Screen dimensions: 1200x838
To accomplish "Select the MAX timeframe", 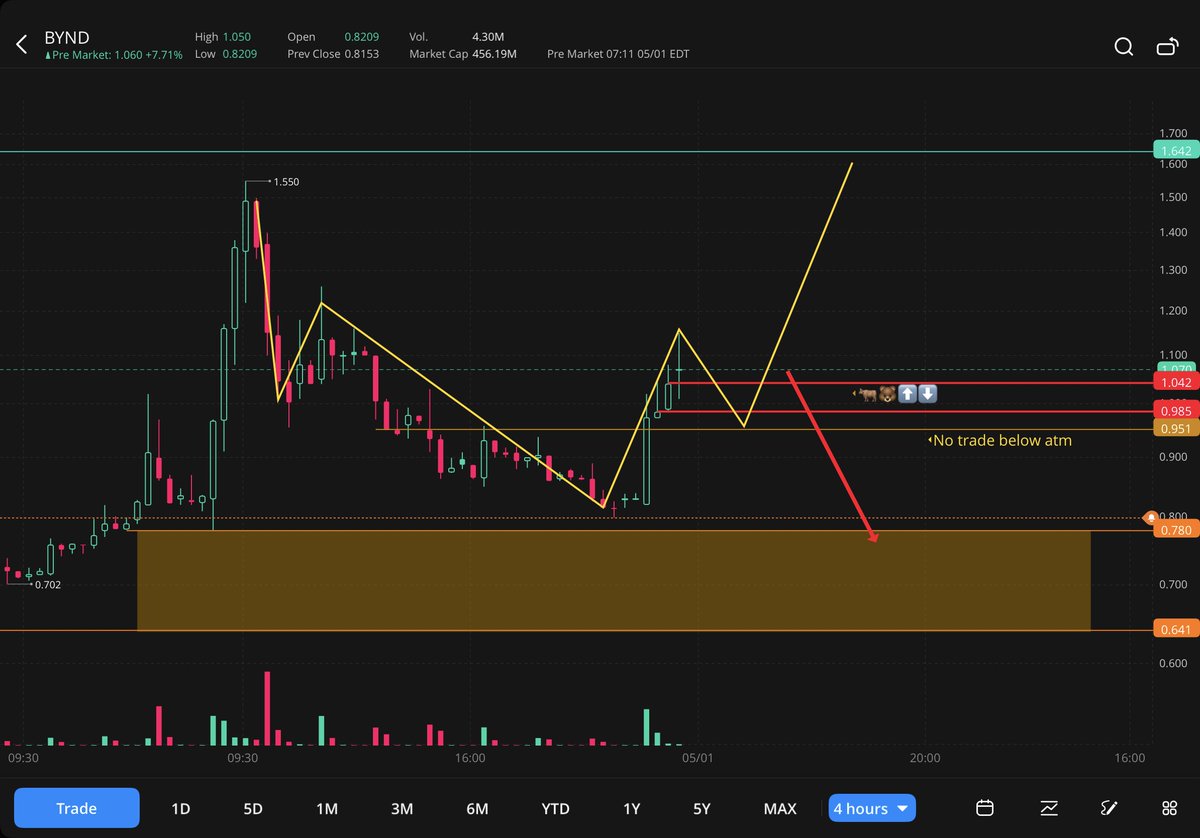I will (x=780, y=808).
